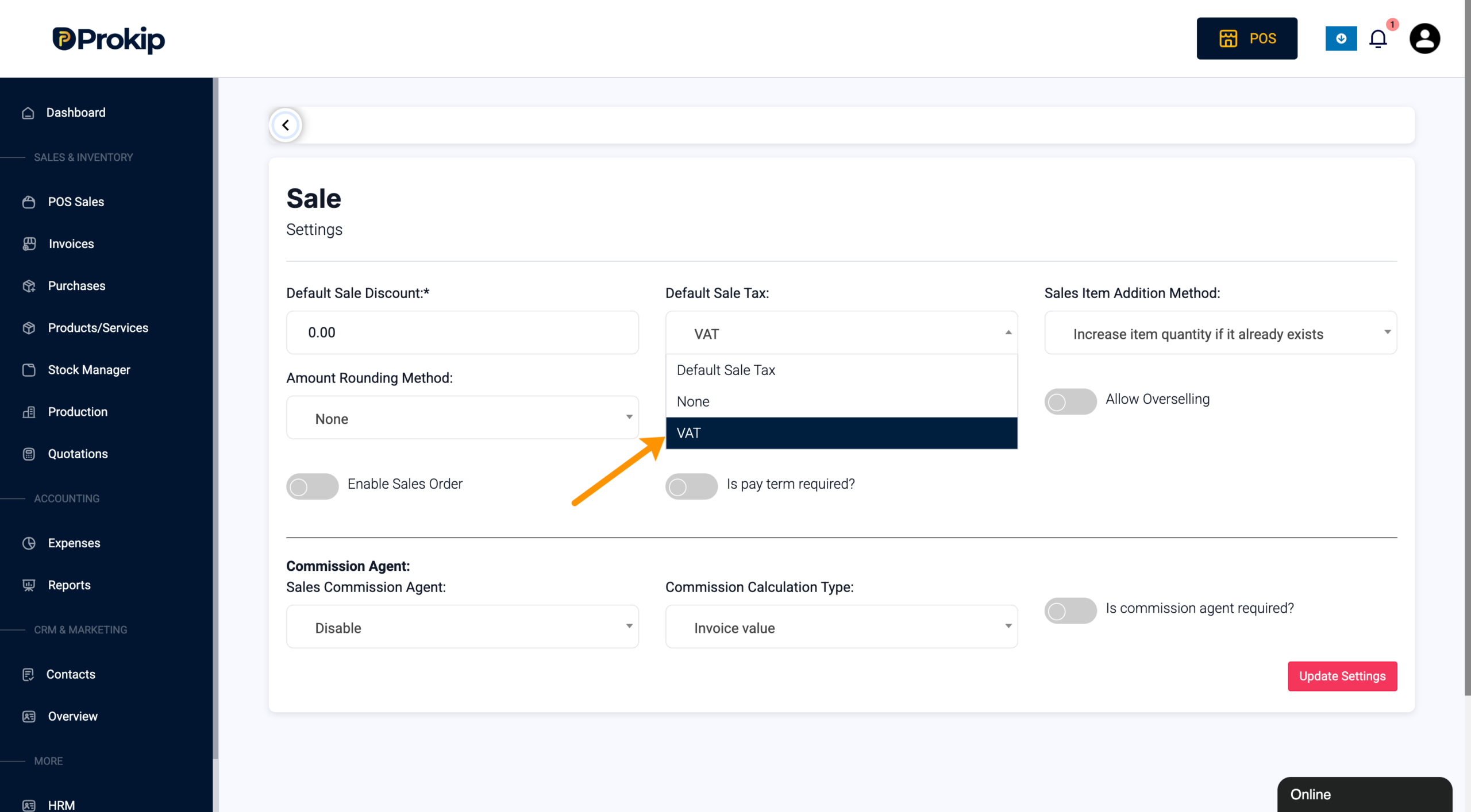The width and height of the screenshot is (1471, 812).
Task: Open notifications bell icon
Action: (1377, 38)
